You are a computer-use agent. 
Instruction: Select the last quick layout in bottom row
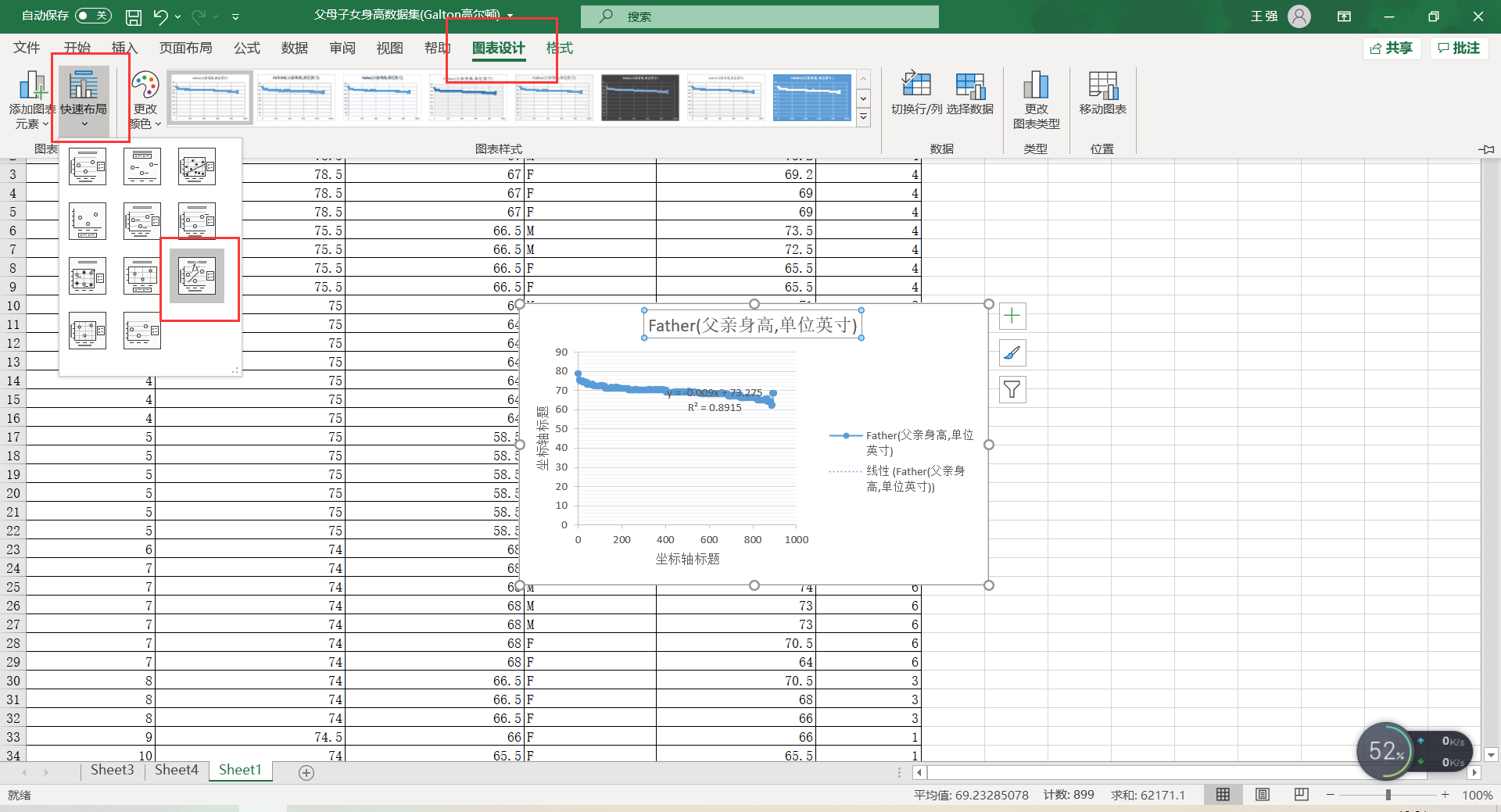coord(142,331)
